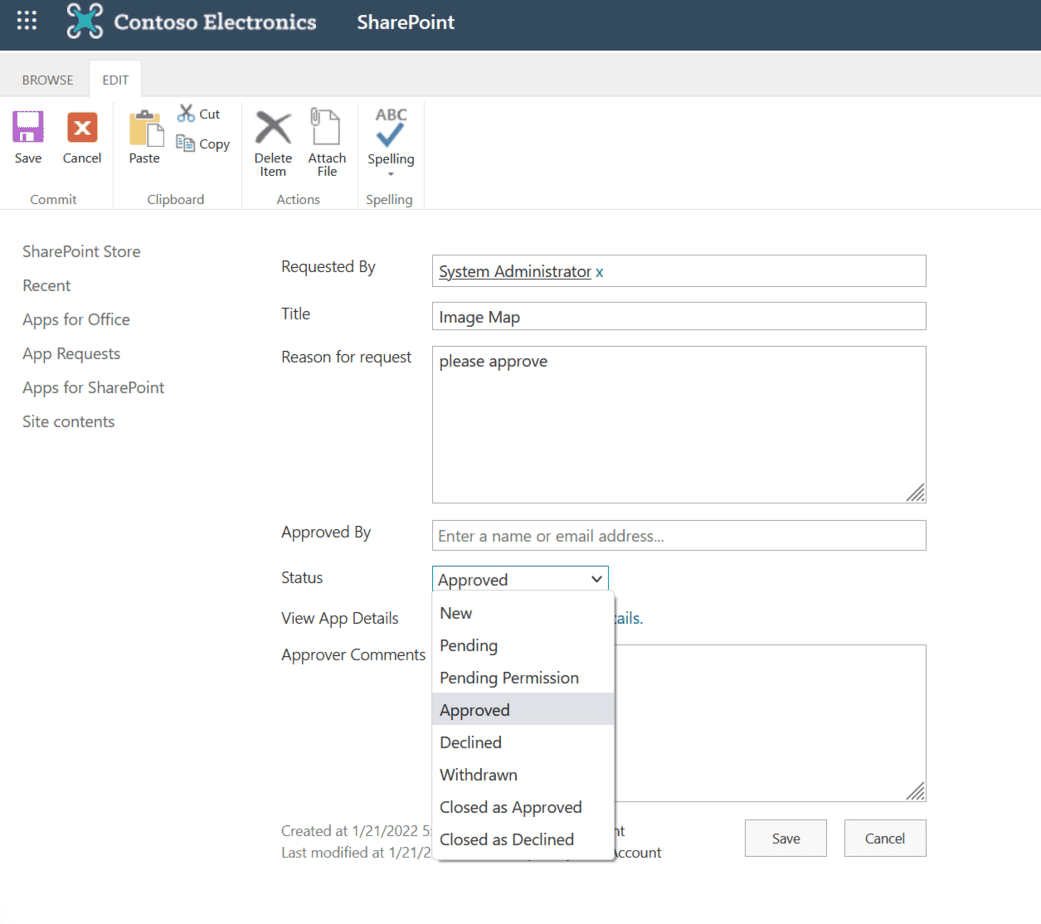1041x924 pixels.
Task: Click the Cut icon
Action: (x=186, y=113)
